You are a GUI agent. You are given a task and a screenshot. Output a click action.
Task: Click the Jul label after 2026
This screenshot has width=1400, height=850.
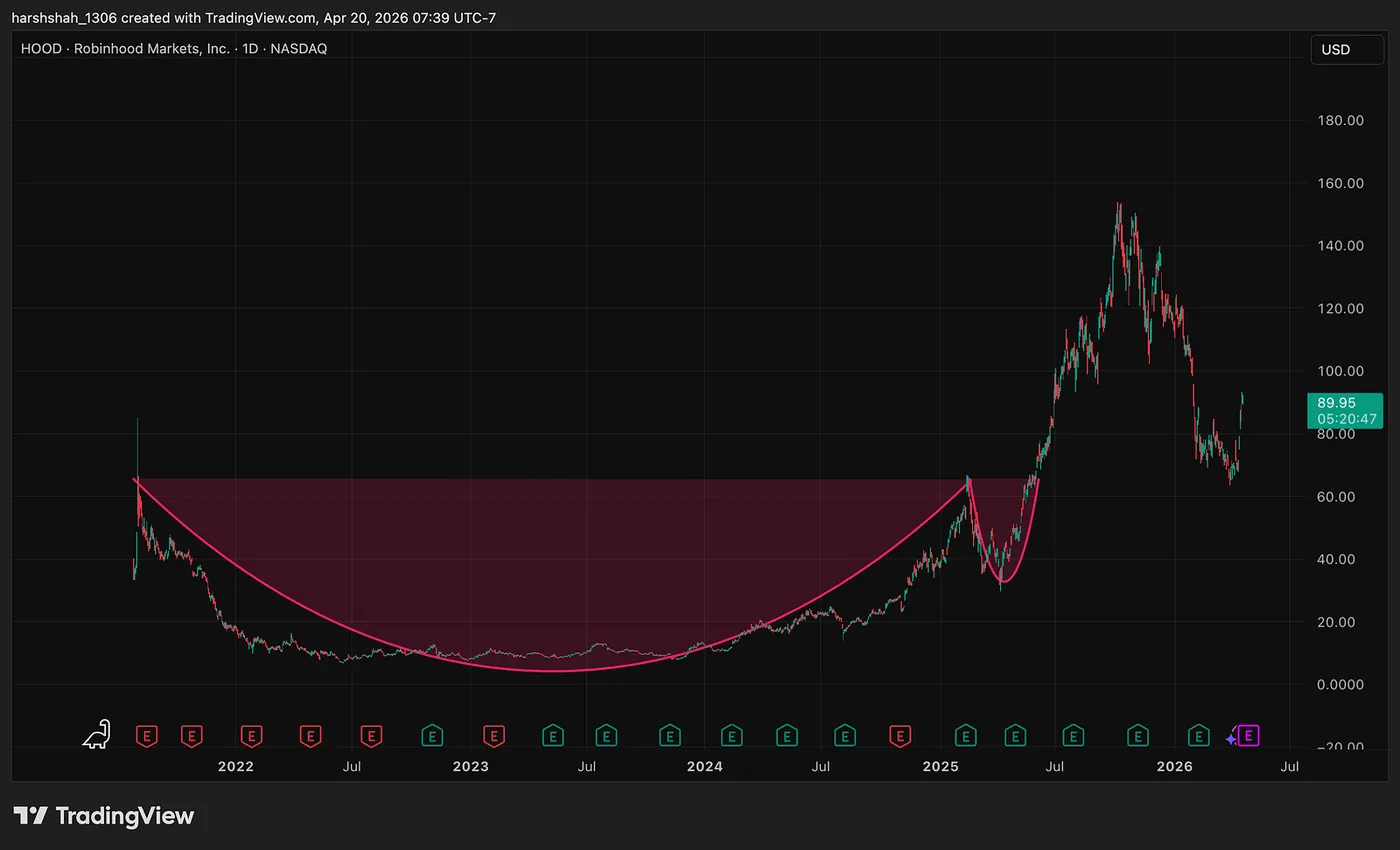[1290, 767]
